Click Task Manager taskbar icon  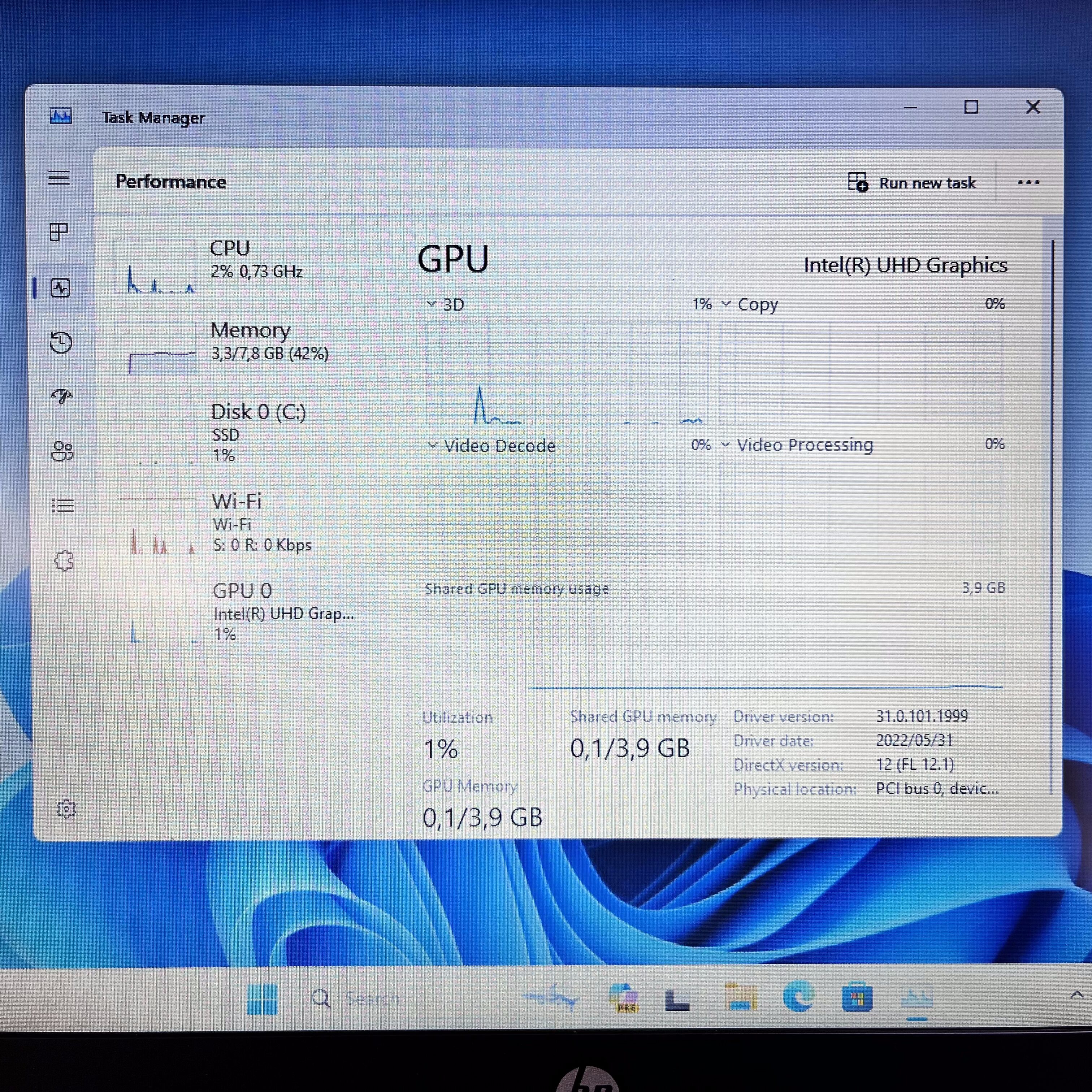coord(916,998)
